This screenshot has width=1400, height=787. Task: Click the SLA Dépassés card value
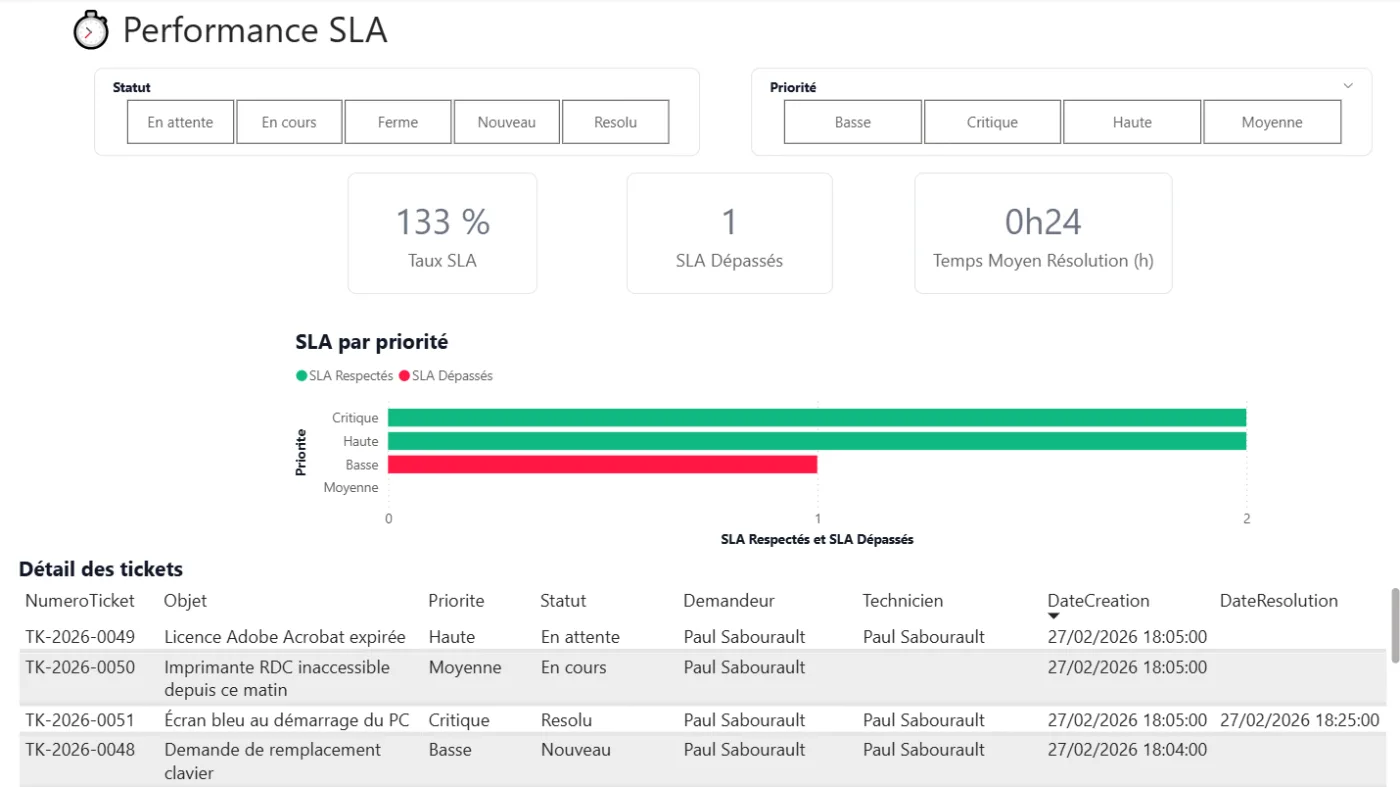pyautogui.click(x=729, y=222)
